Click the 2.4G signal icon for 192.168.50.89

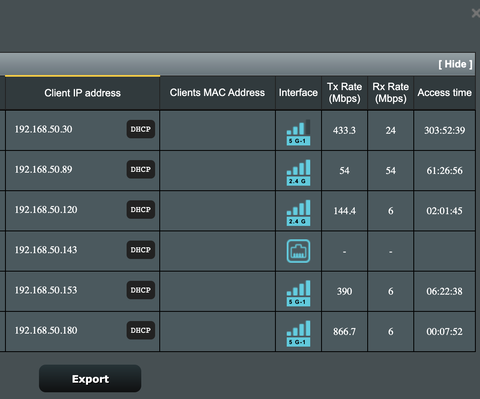(298, 173)
